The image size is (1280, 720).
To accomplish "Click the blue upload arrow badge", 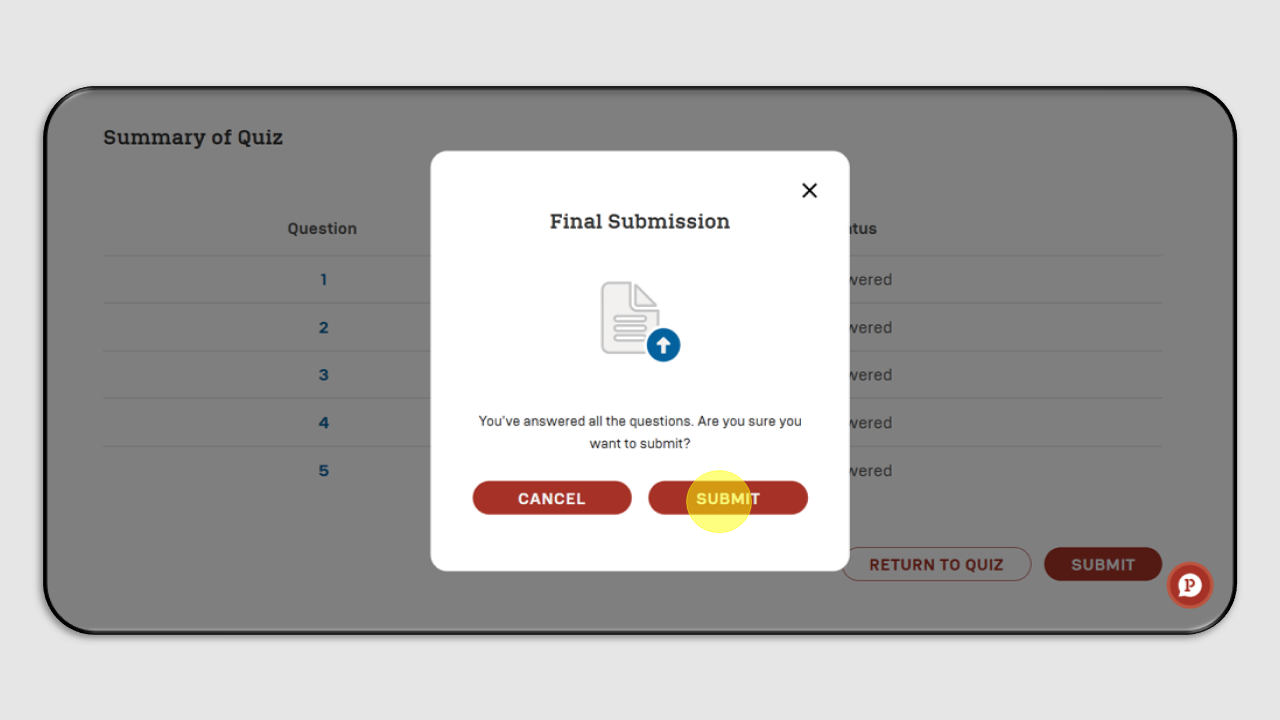I will tap(663, 346).
